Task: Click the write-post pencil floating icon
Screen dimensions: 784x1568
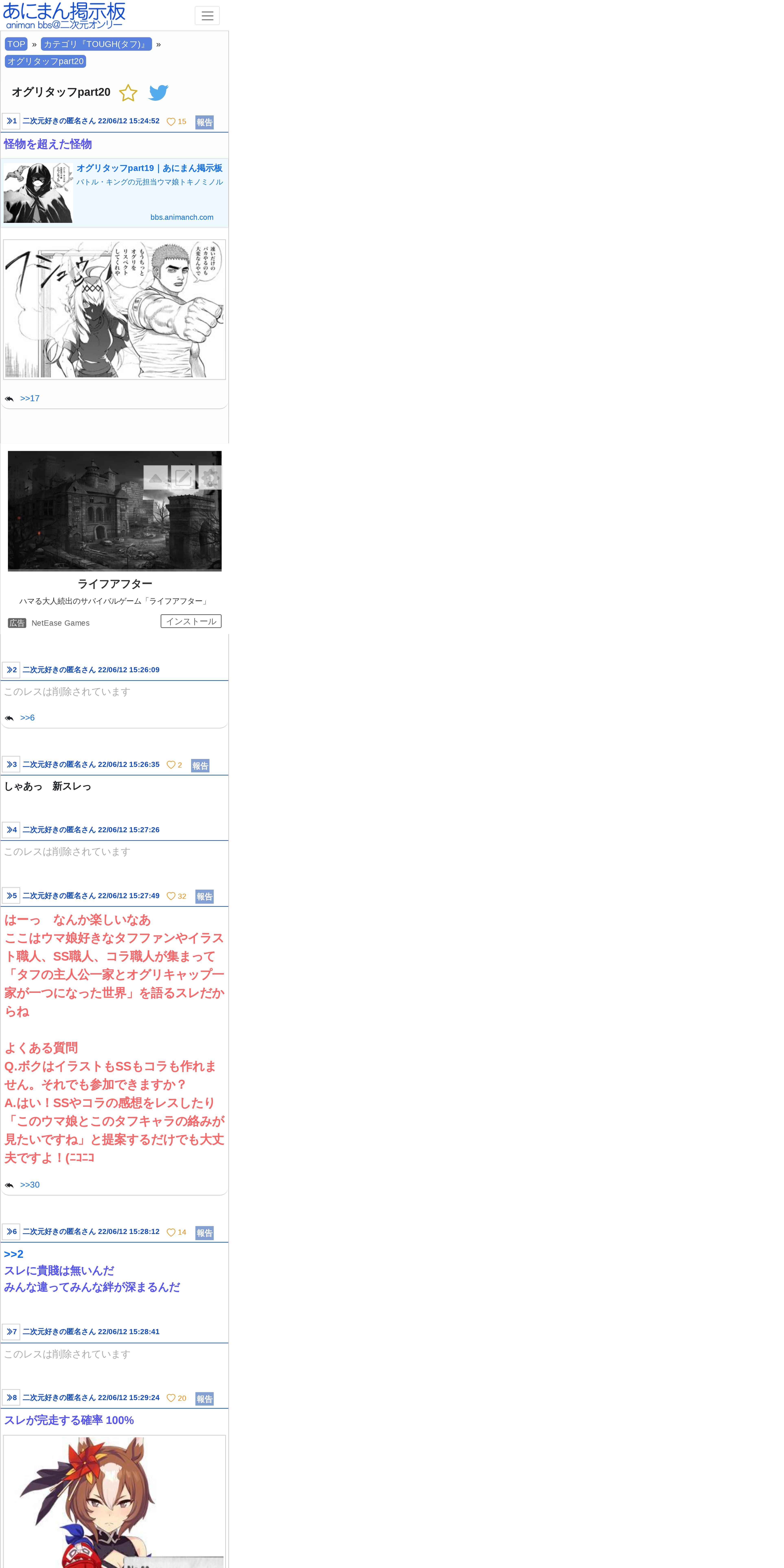Action: click(183, 478)
